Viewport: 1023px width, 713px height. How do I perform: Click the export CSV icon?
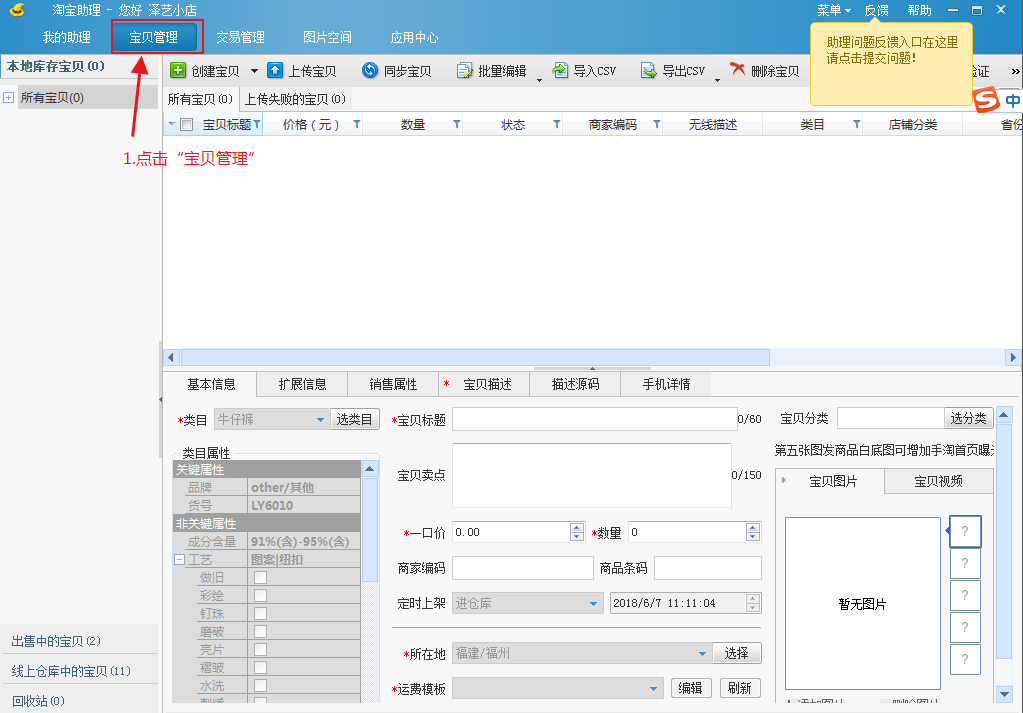649,70
